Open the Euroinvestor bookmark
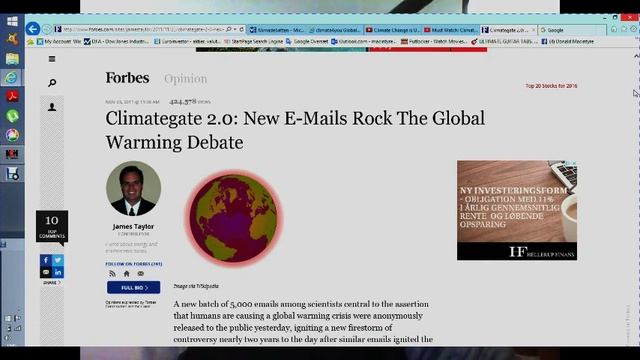The height and width of the screenshot is (360, 640). point(187,41)
